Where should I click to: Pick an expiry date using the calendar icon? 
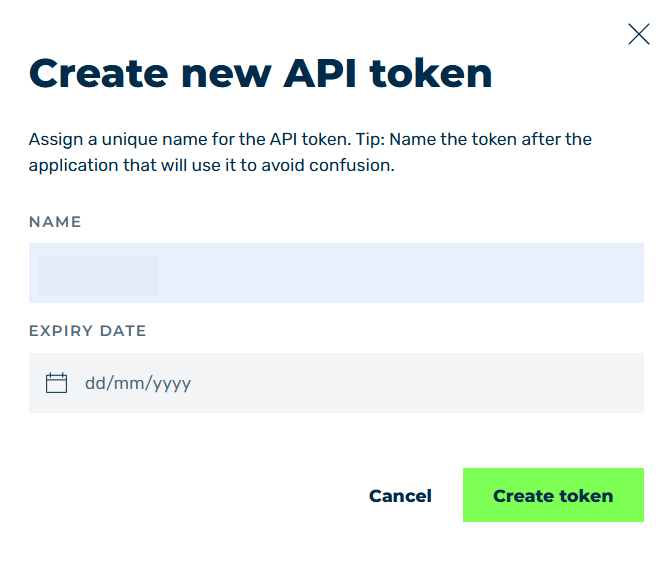[57, 383]
